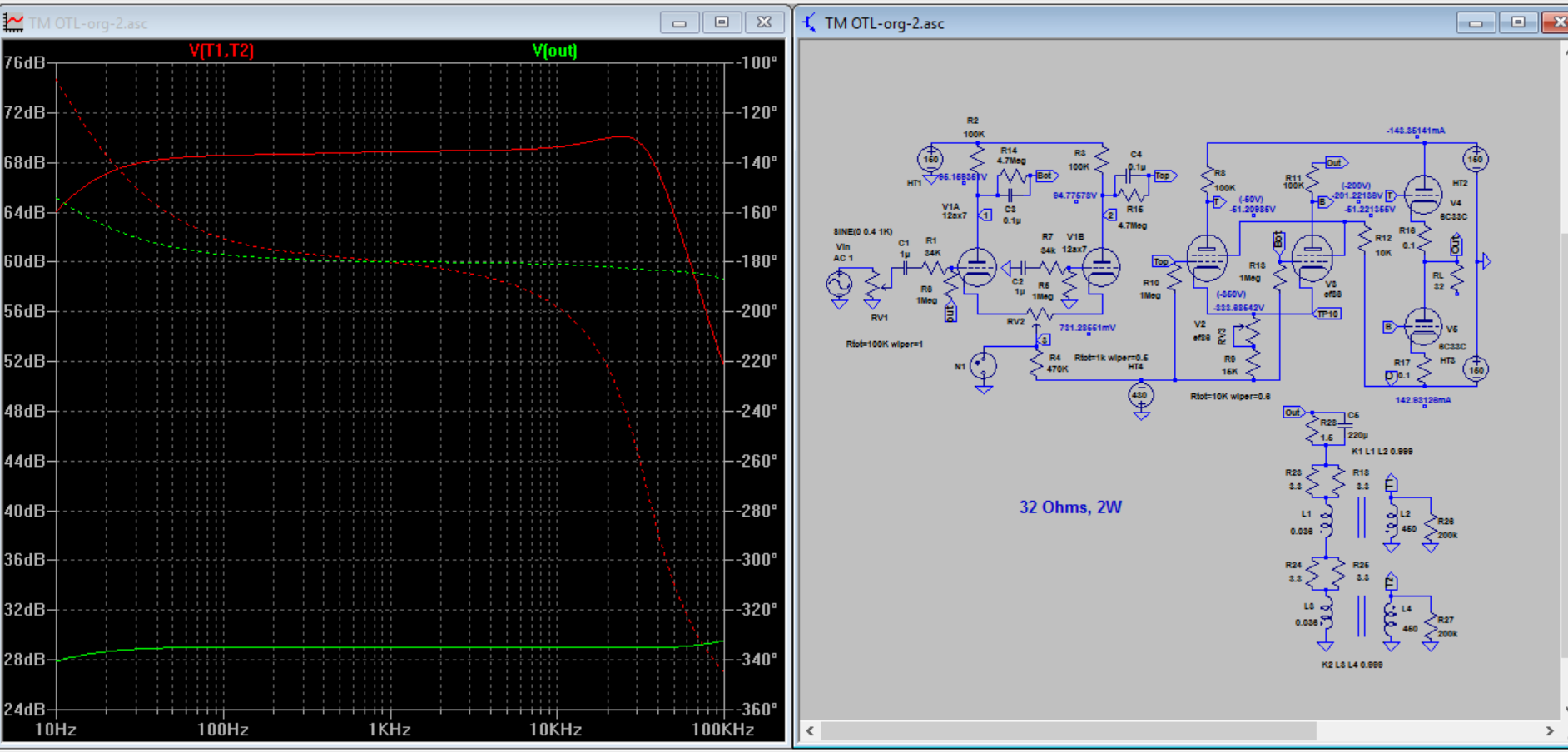The image size is (1568, 752).
Task: Select resistor R26 200k
Action: click(x=1431, y=528)
